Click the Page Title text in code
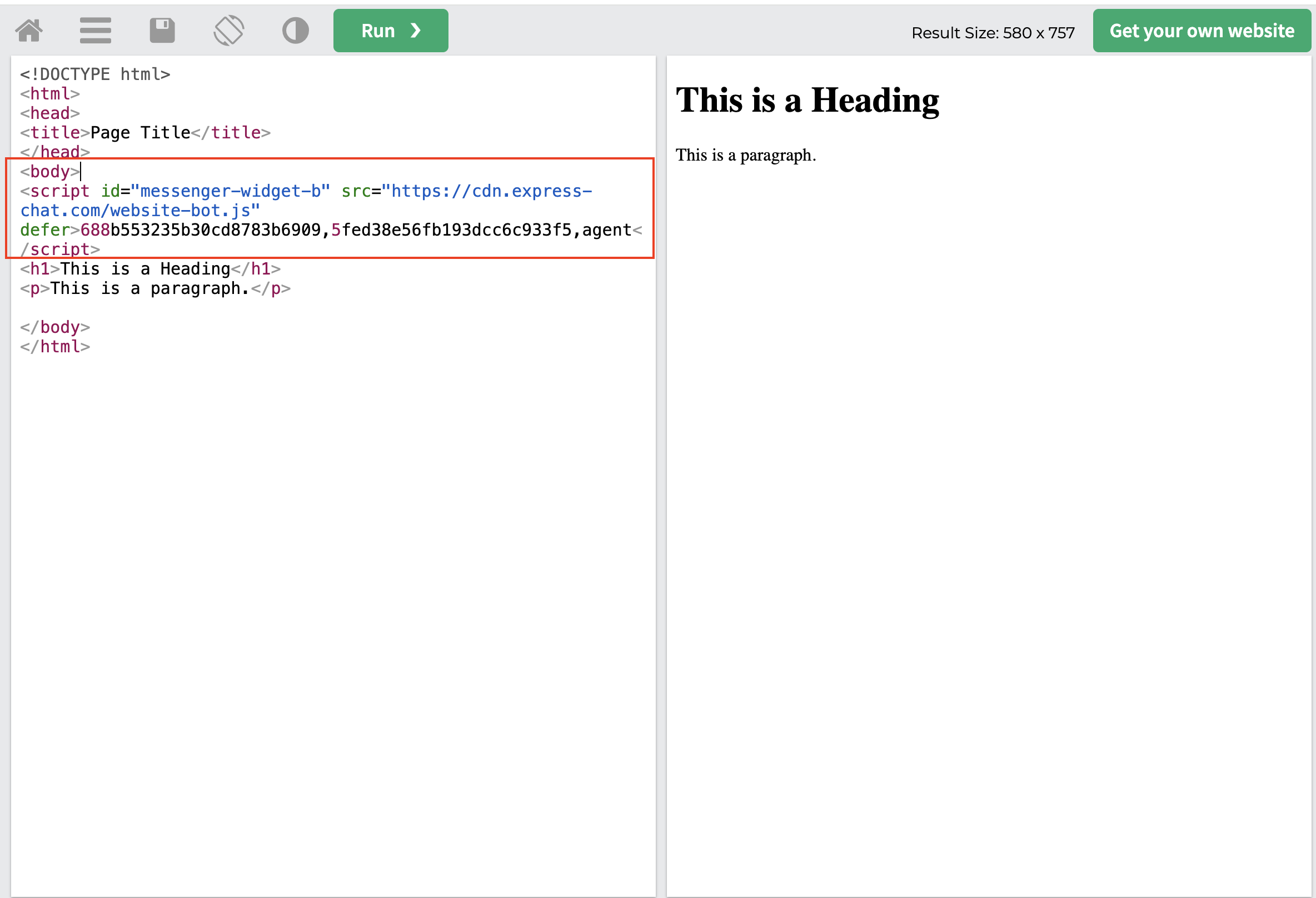This screenshot has width=1316, height=898. pos(141,132)
